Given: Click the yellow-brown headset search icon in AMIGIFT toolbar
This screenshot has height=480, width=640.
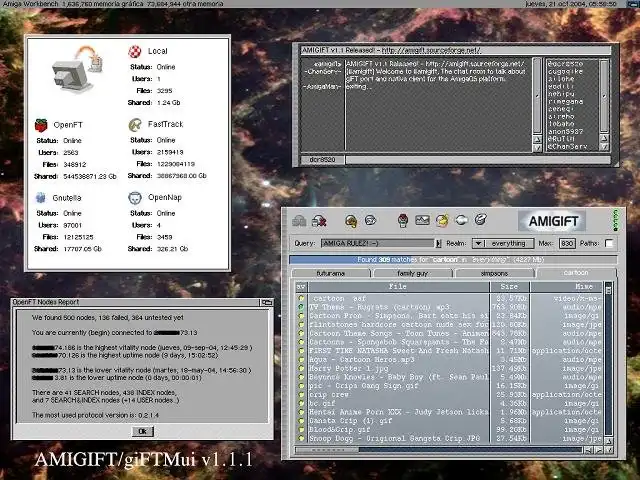Looking at the screenshot, I should tap(351, 221).
